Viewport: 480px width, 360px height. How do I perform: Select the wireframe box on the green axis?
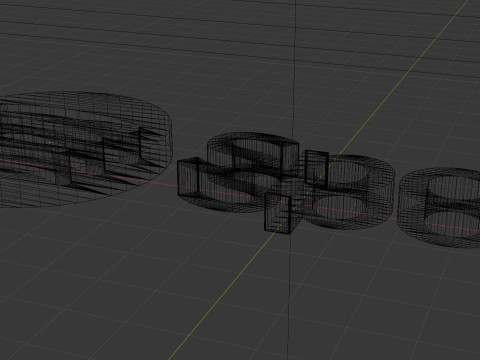pyautogui.click(x=278, y=213)
